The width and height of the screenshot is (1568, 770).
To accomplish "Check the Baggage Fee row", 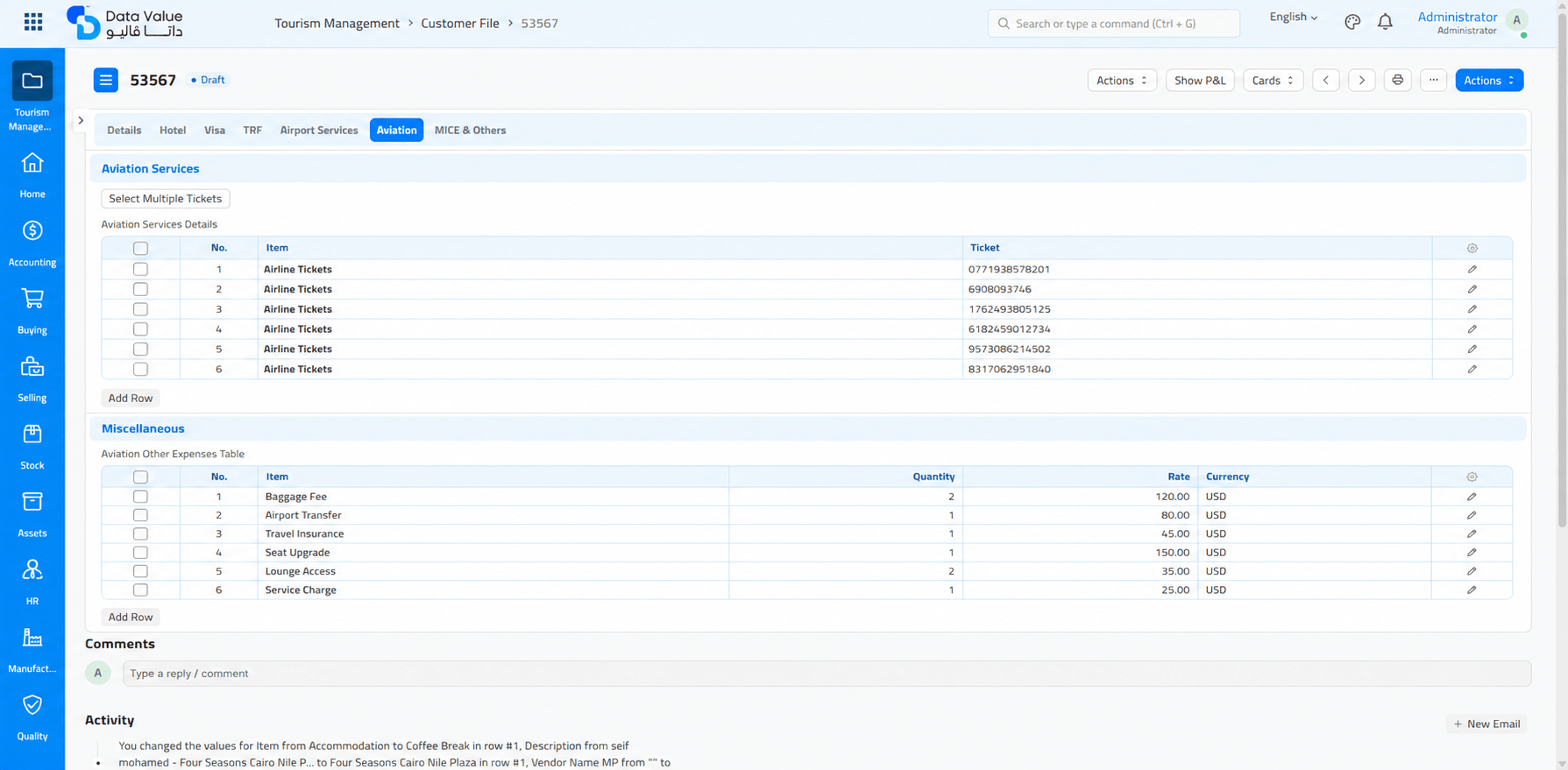I will click(140, 497).
